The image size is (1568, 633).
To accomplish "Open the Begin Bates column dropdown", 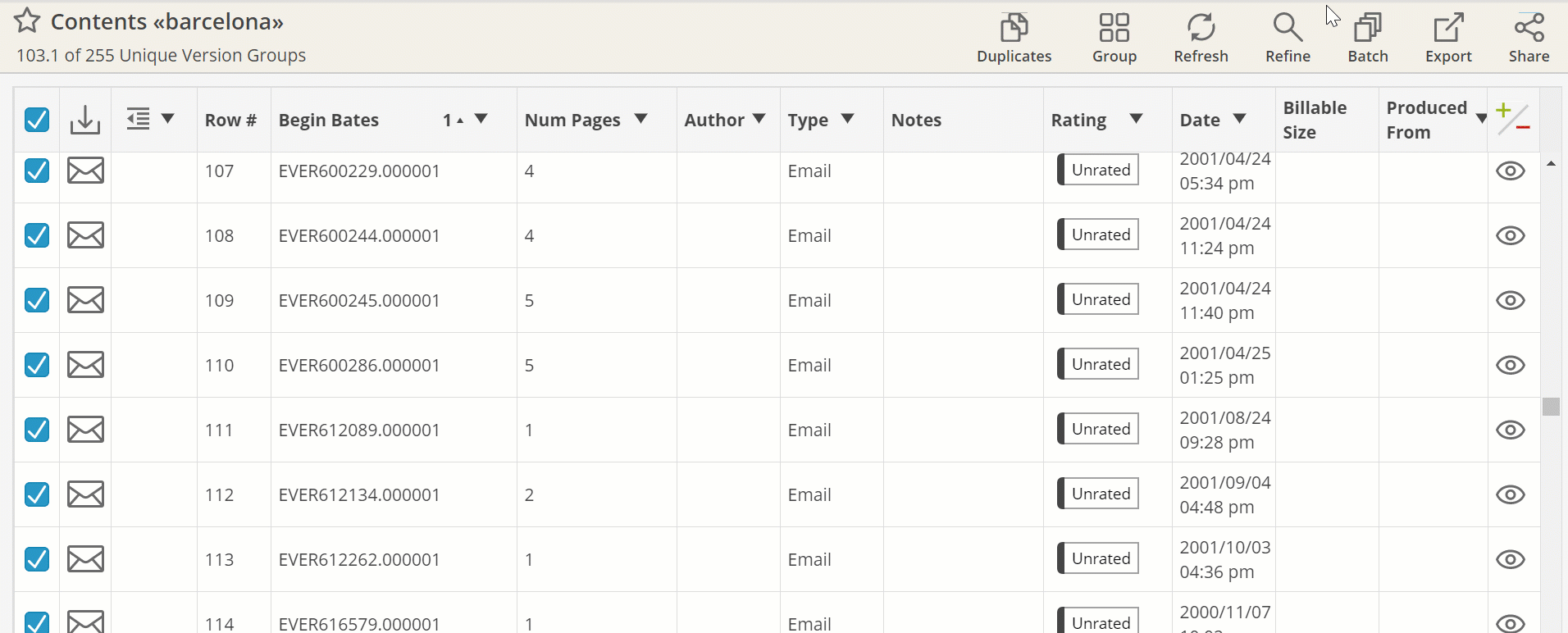I will (x=481, y=119).
